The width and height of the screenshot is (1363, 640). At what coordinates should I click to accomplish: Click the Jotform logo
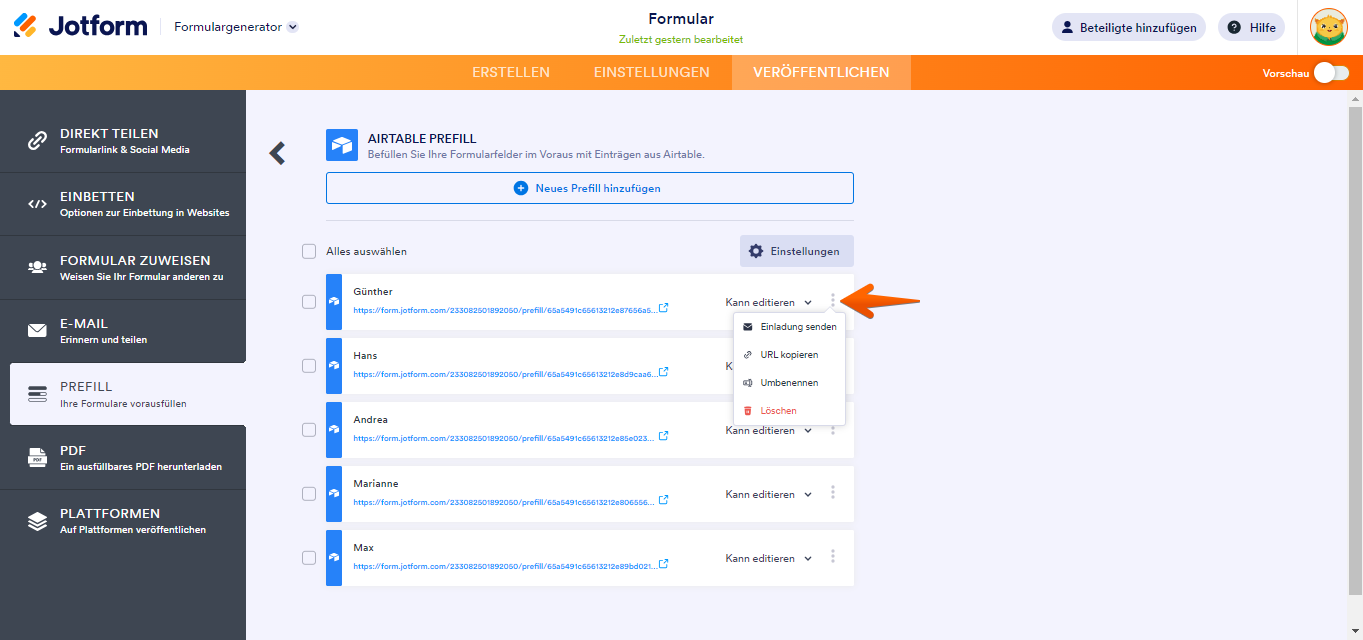click(80, 27)
